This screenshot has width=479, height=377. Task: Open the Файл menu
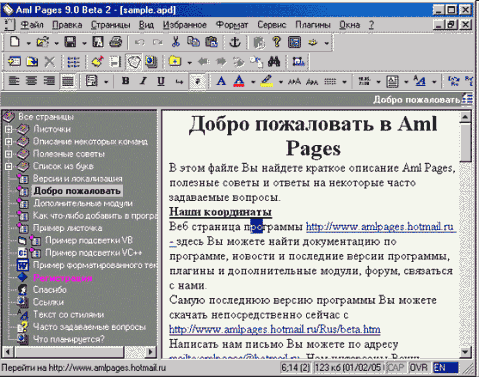pos(32,25)
